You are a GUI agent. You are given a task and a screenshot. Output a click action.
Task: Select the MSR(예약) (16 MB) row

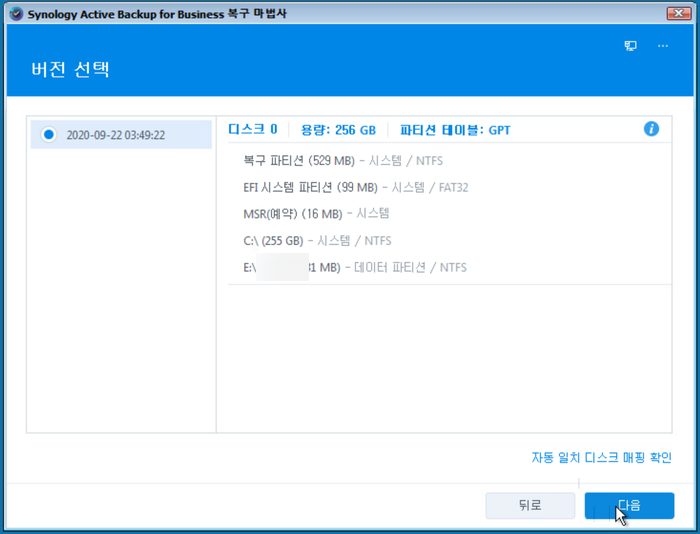tap(316, 214)
